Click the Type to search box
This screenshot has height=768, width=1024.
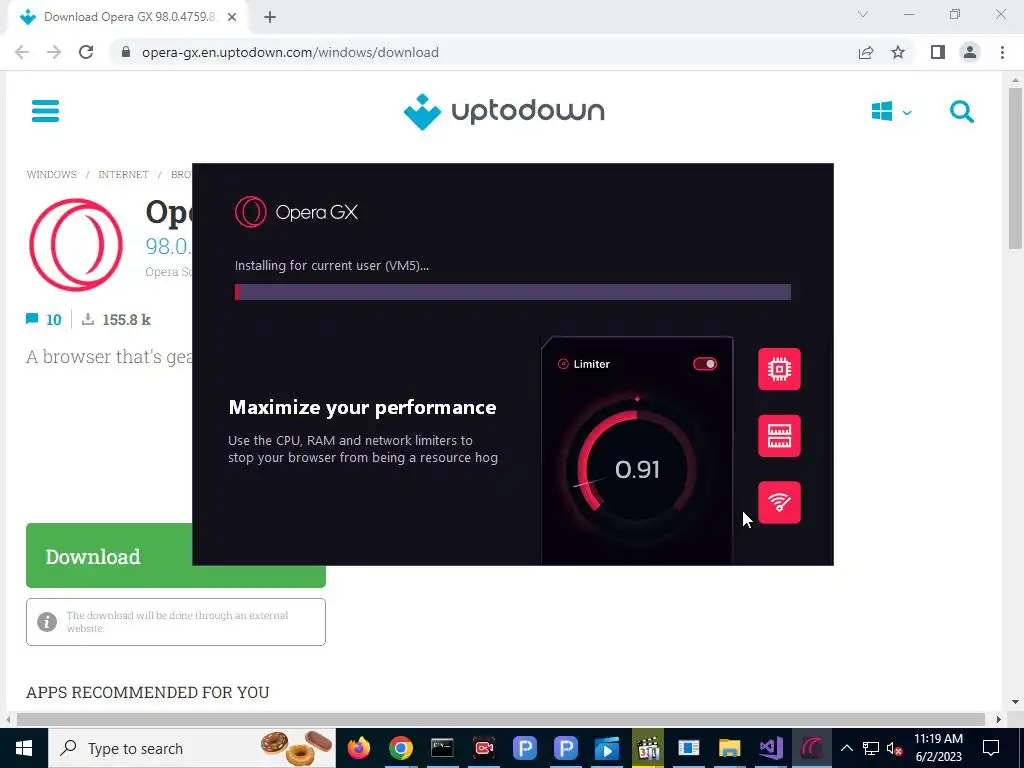192,748
